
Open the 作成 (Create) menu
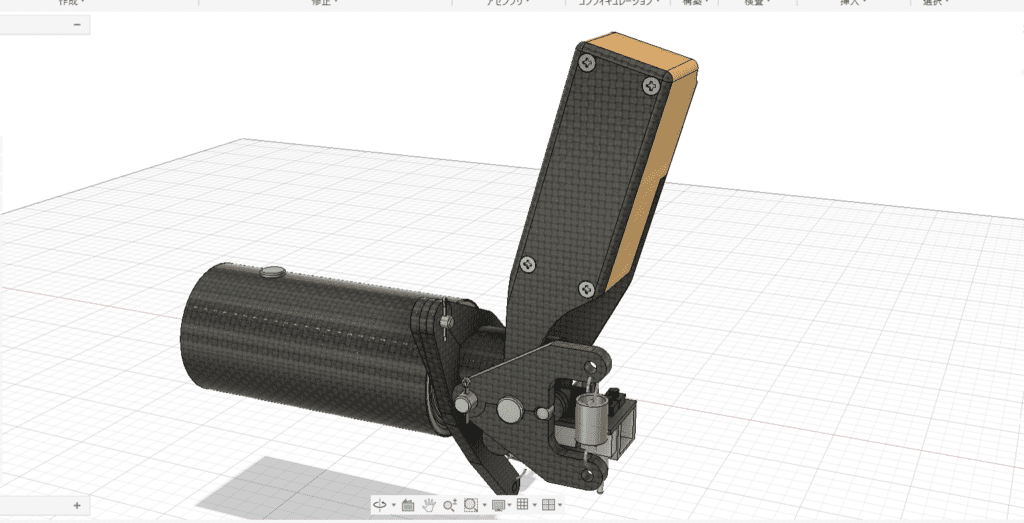pos(71,3)
